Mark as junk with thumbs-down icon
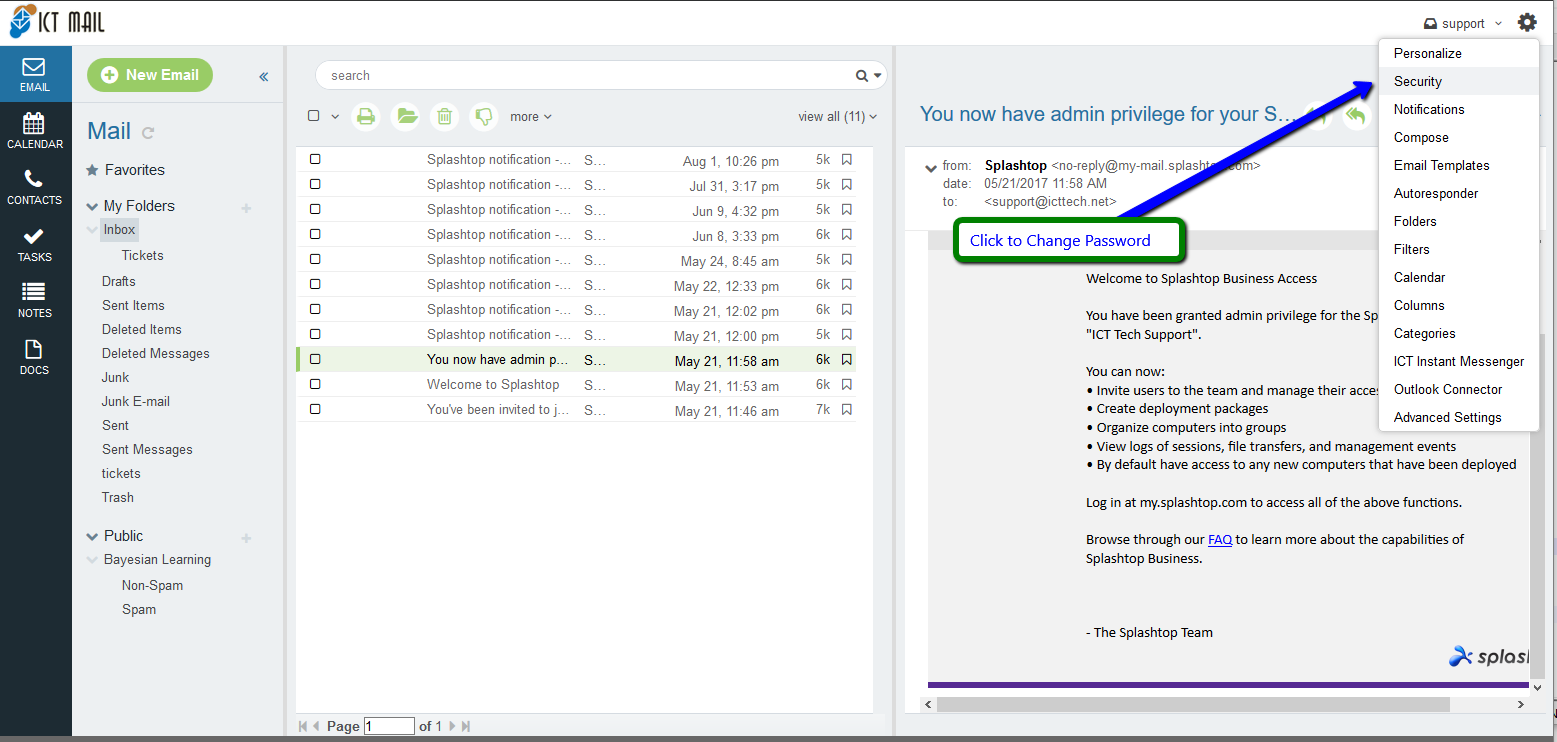 pyautogui.click(x=484, y=116)
